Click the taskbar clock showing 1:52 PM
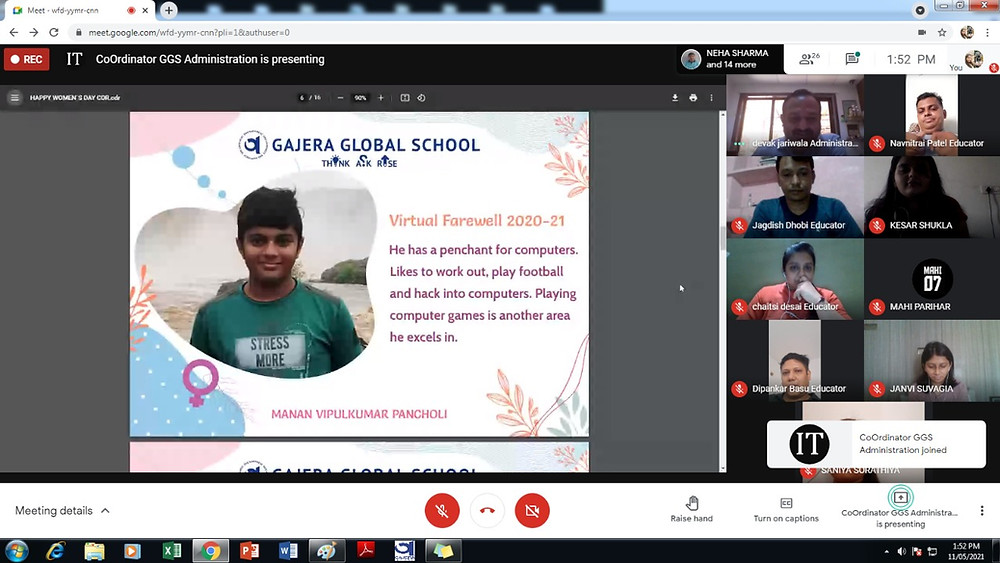Screen dimensions: 1000x563 (x=966, y=551)
